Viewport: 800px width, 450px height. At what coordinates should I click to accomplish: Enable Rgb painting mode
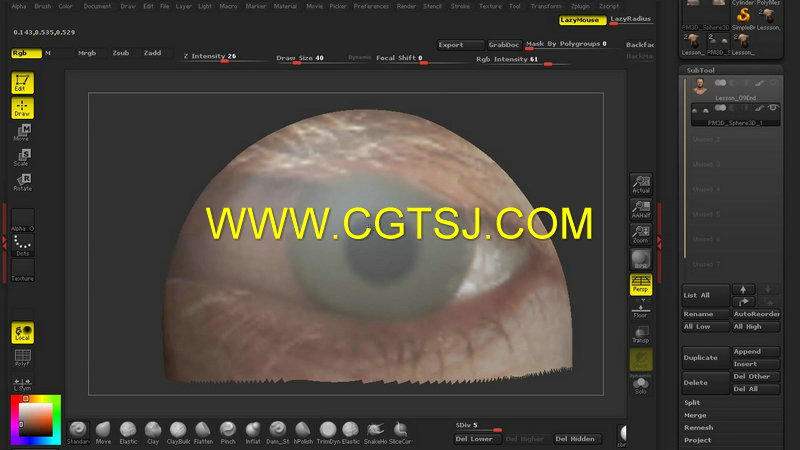click(x=27, y=53)
